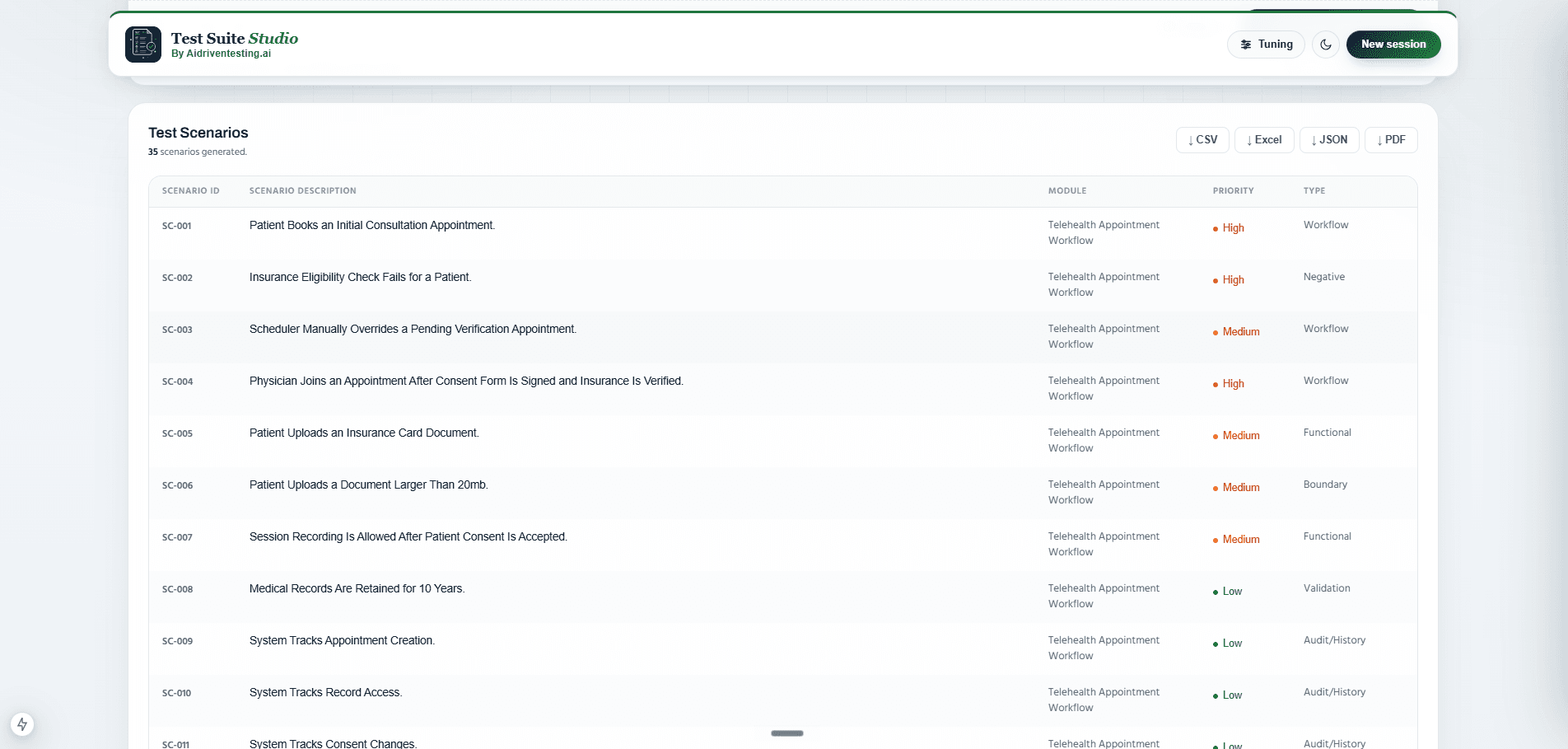Click the Functional type in SC-005 row
1568x749 pixels.
click(x=1328, y=433)
